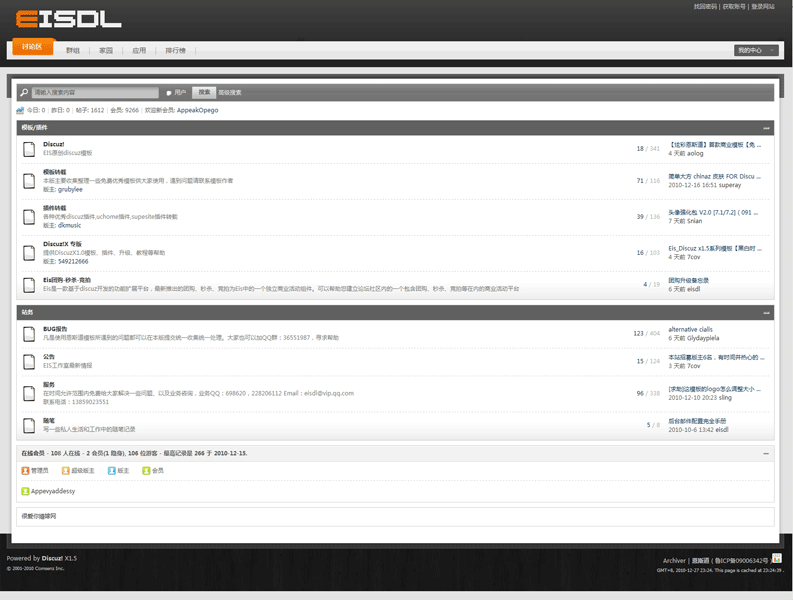
Task: Click the 找回密码 link at top right
Action: pos(705,7)
